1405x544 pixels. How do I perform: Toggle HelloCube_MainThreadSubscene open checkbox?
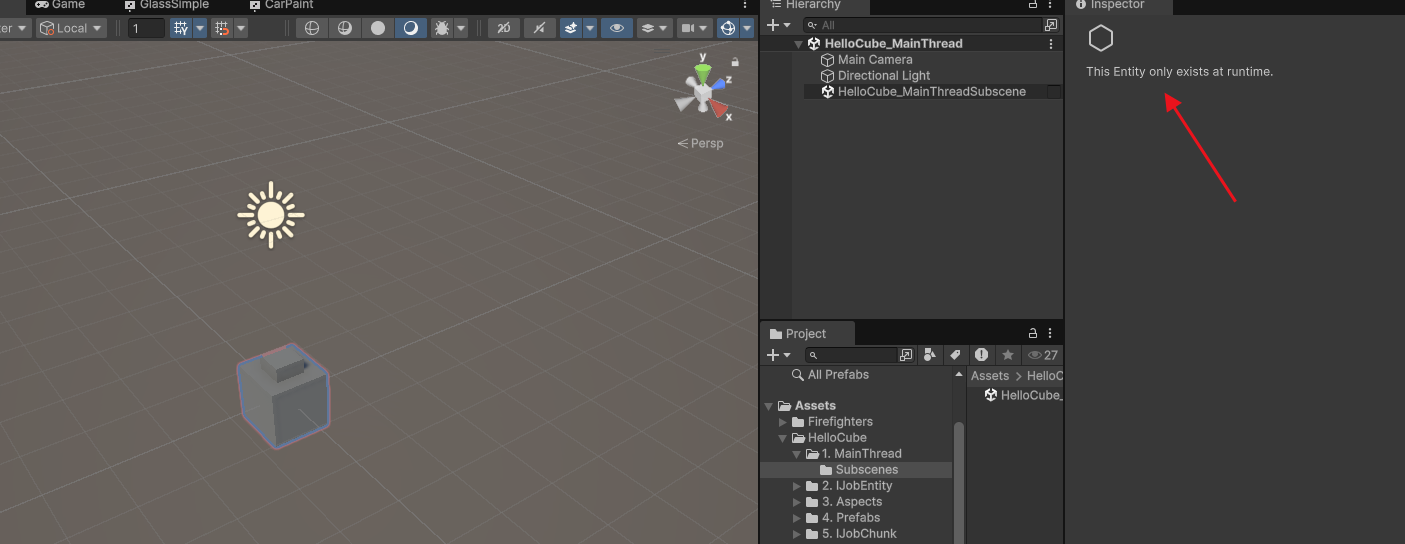(x=1054, y=92)
